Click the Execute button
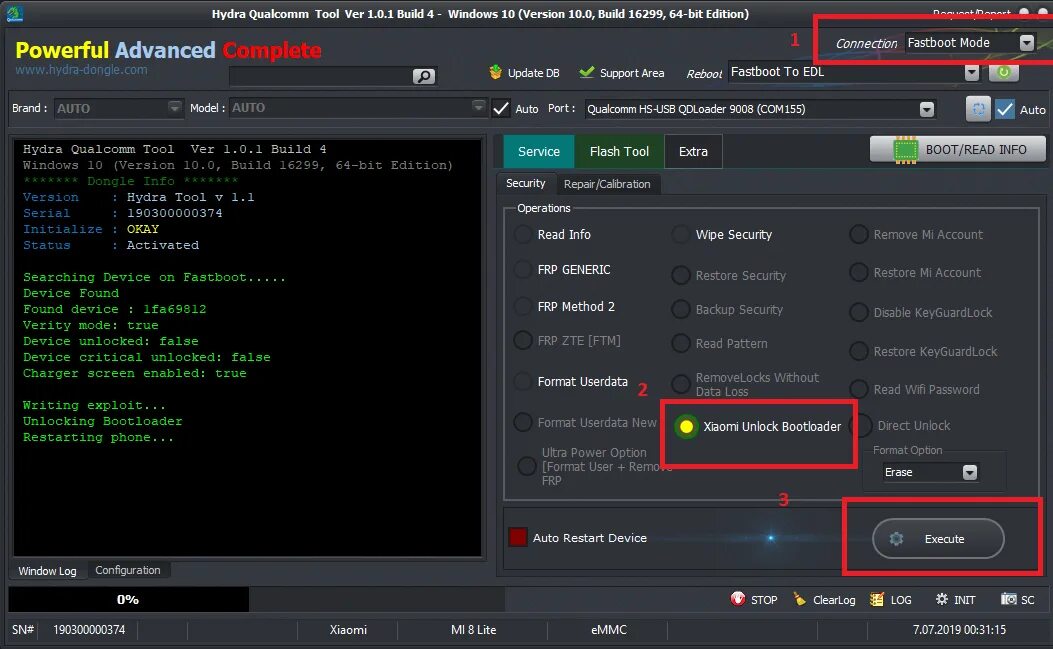Image resolution: width=1053 pixels, height=649 pixels. 938,539
